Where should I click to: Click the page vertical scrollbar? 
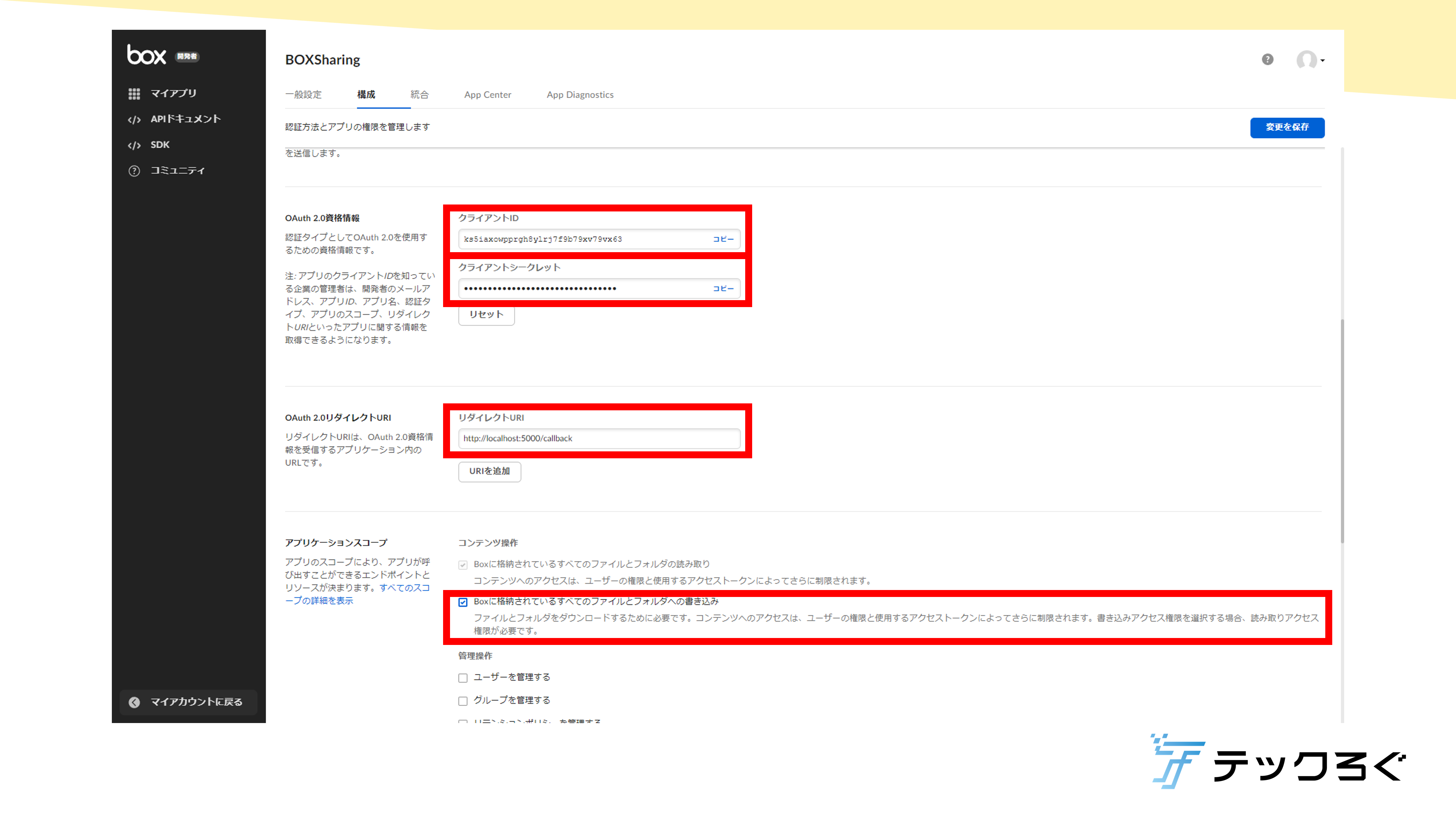pyautogui.click(x=1342, y=431)
